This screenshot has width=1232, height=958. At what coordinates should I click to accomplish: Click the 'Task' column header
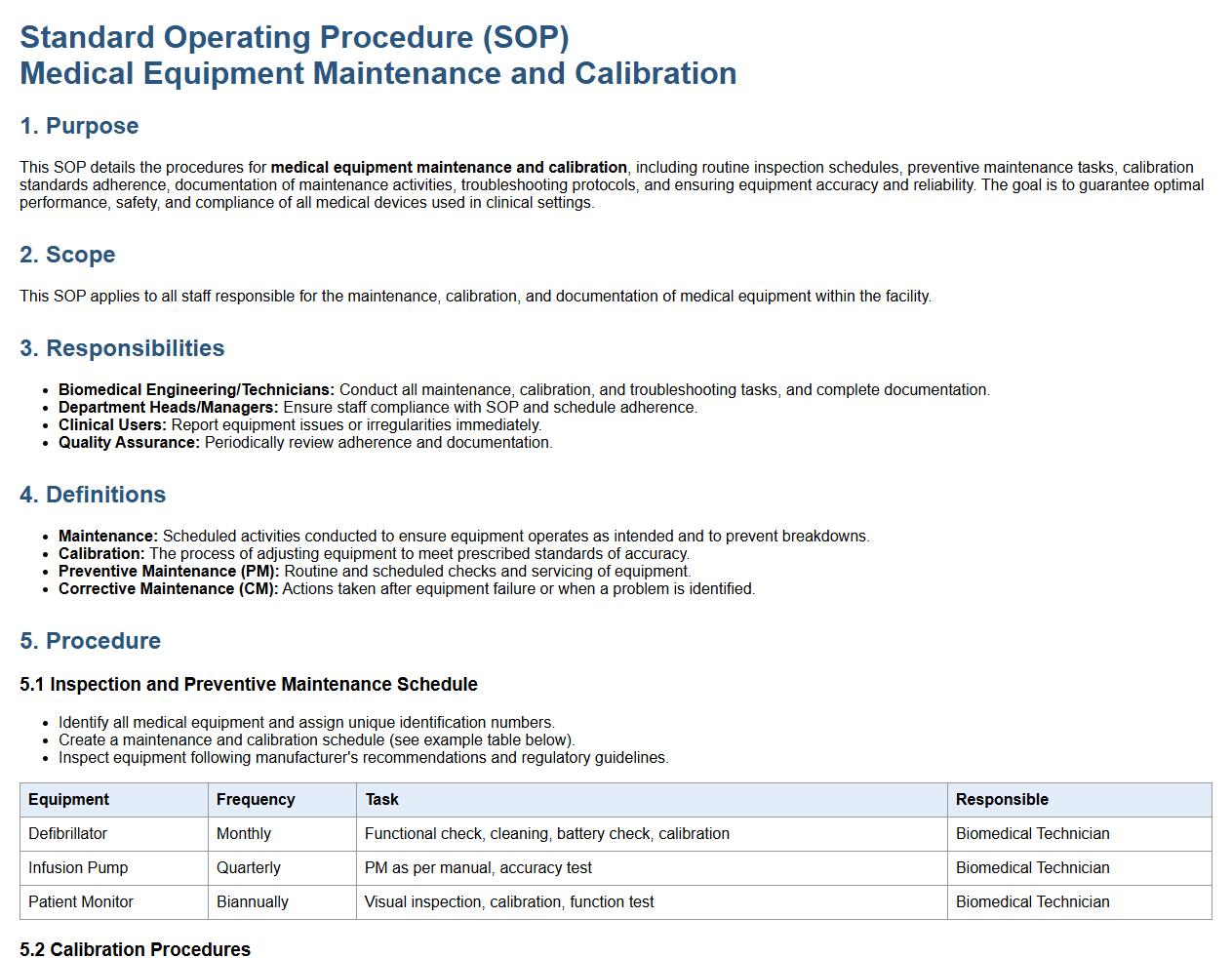(x=381, y=799)
